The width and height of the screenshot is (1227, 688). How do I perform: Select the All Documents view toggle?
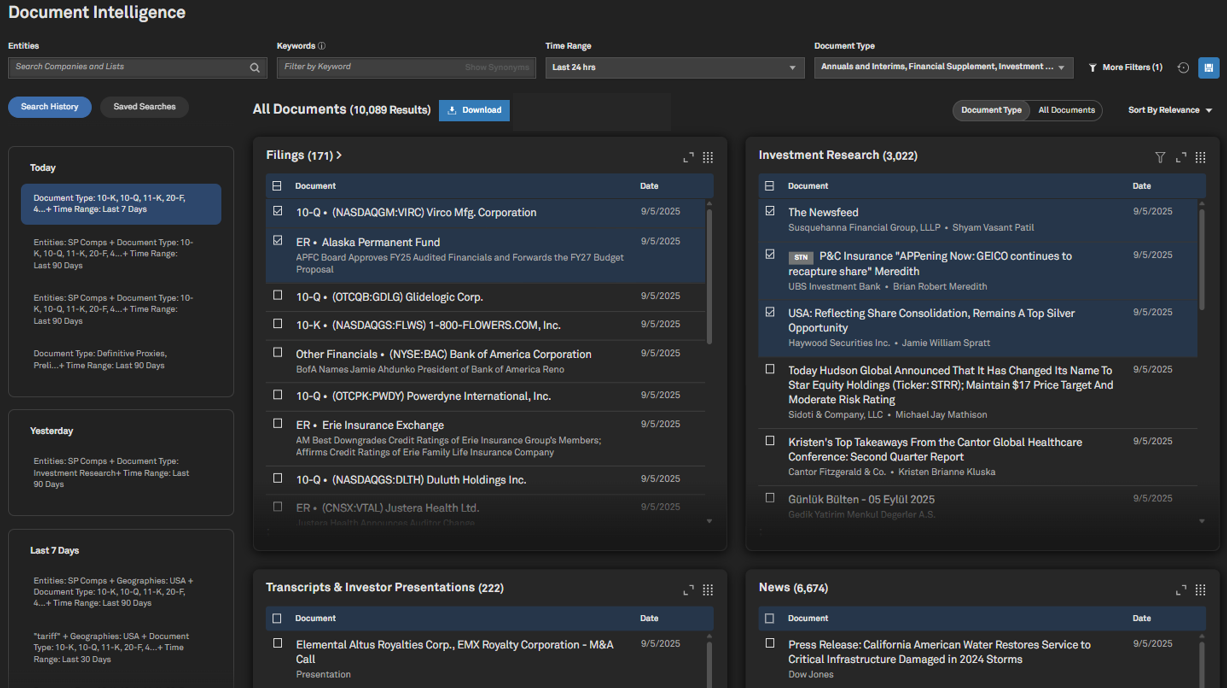[1066, 110]
